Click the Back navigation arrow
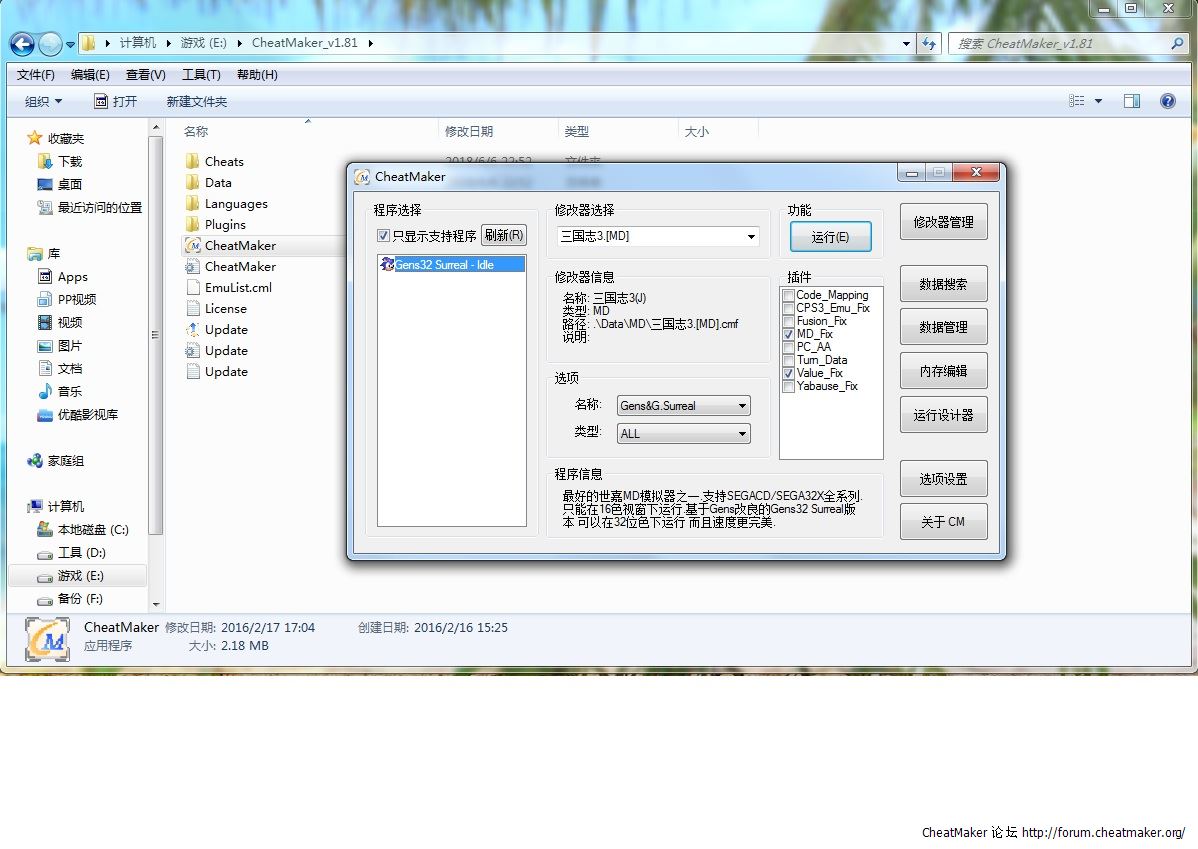 click(22, 44)
